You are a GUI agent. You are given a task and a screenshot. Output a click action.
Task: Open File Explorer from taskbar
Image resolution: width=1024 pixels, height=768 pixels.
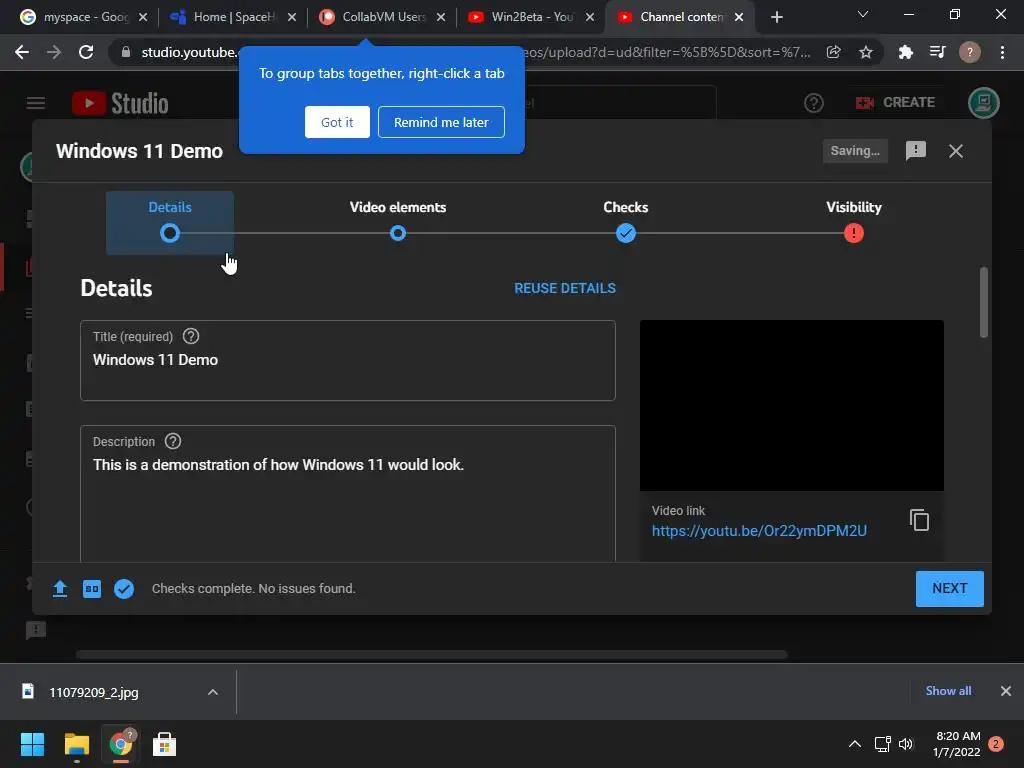click(x=76, y=744)
